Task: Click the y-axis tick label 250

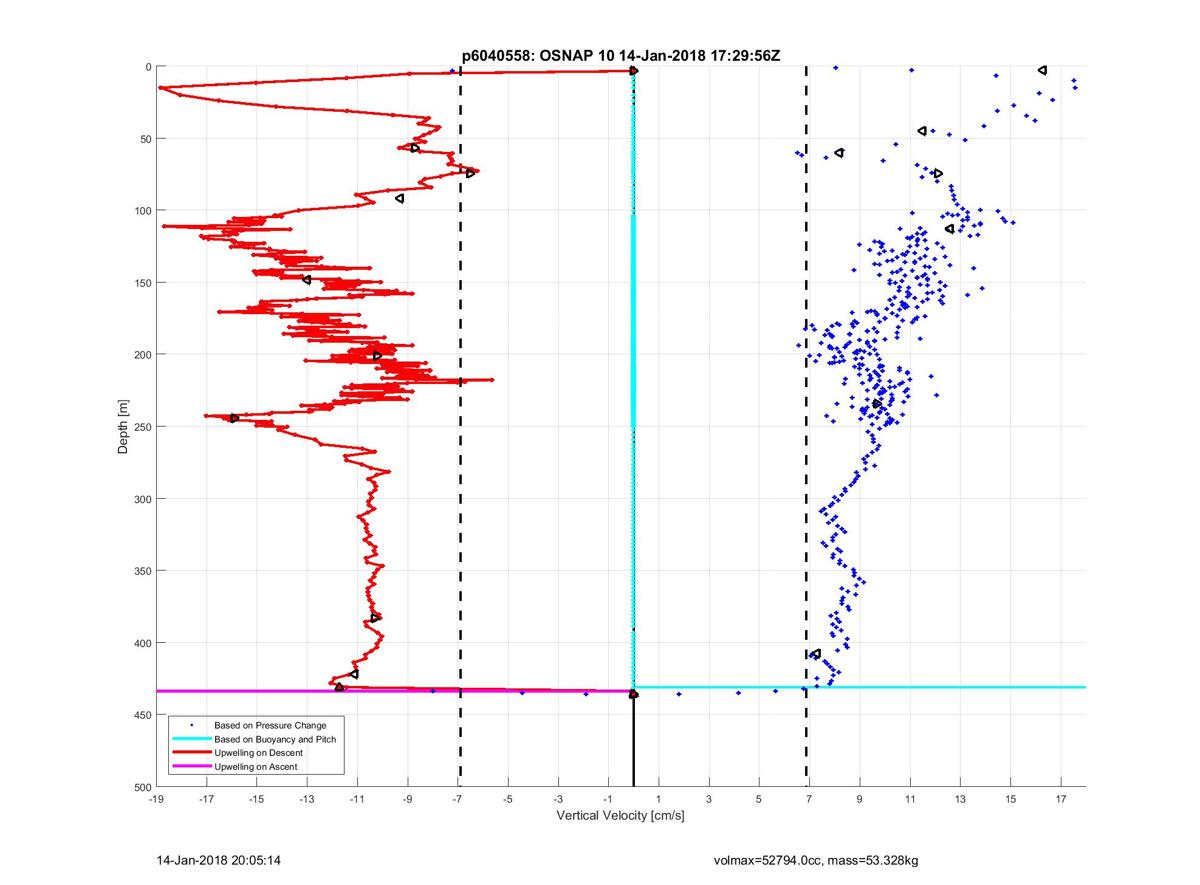Action: click(141, 427)
